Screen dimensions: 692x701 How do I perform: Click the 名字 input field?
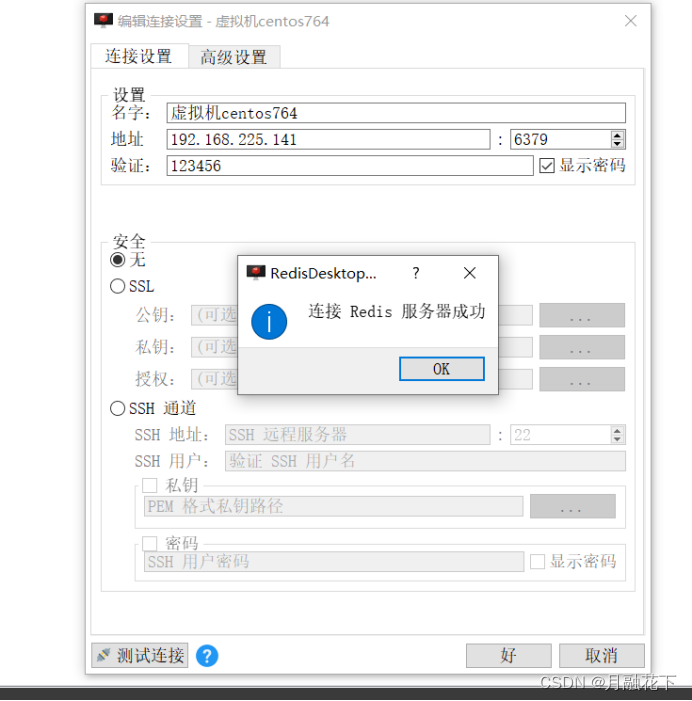pos(396,113)
